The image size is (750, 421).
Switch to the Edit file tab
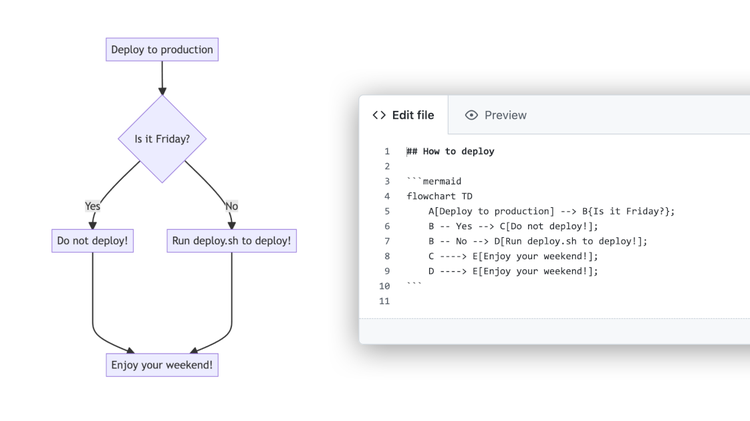click(403, 115)
